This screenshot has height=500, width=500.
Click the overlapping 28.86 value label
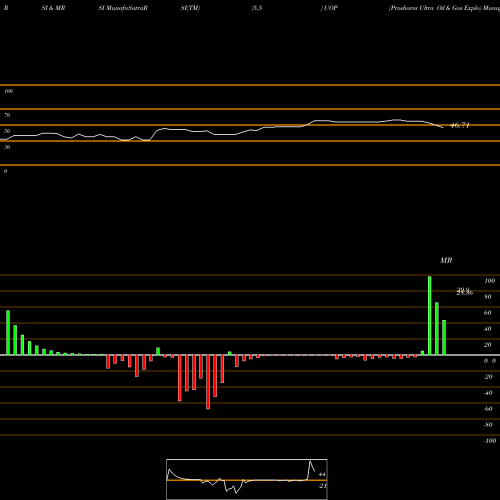pyautogui.click(x=465, y=293)
